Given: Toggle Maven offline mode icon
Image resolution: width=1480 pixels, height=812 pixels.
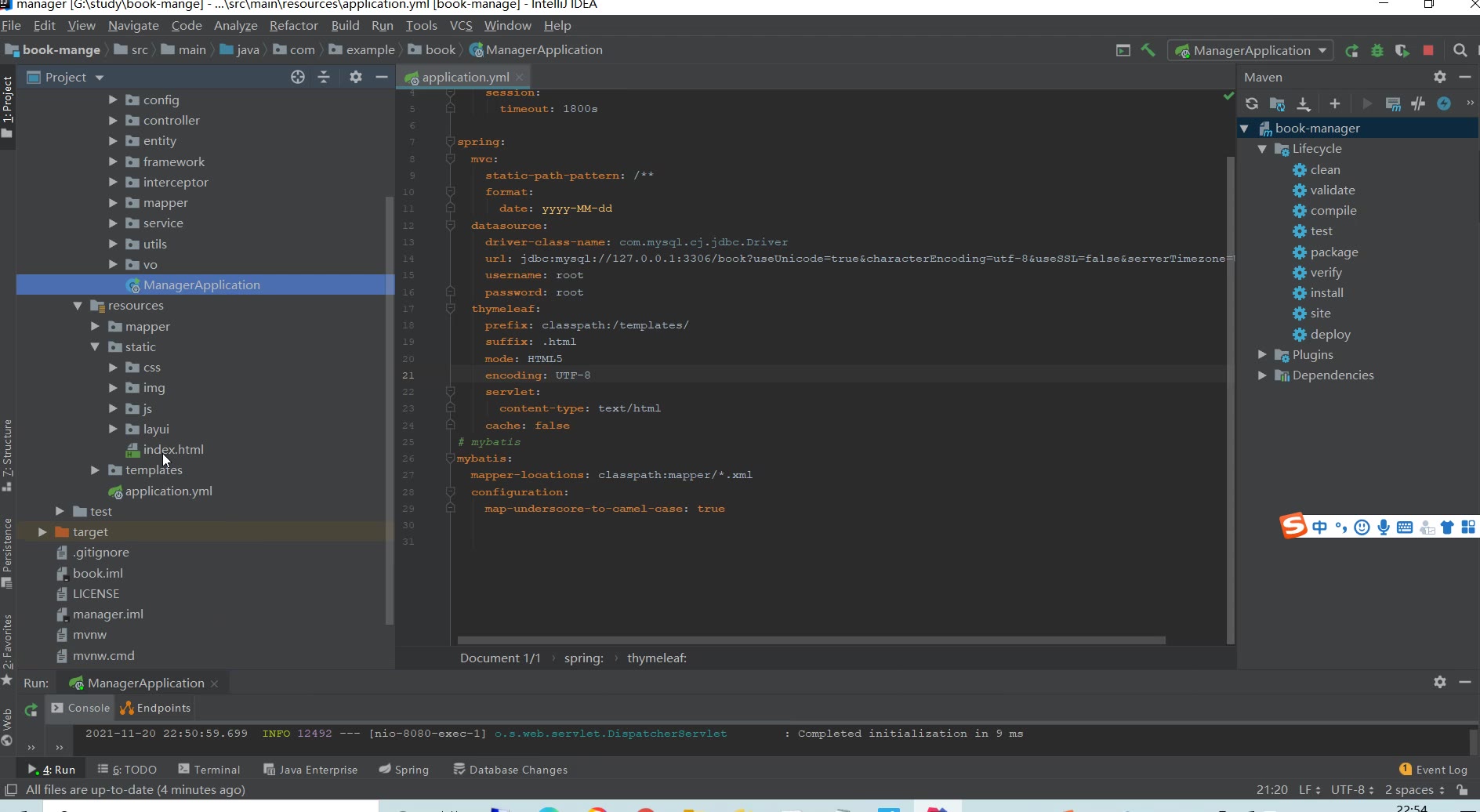Looking at the screenshot, I should pos(1418,103).
